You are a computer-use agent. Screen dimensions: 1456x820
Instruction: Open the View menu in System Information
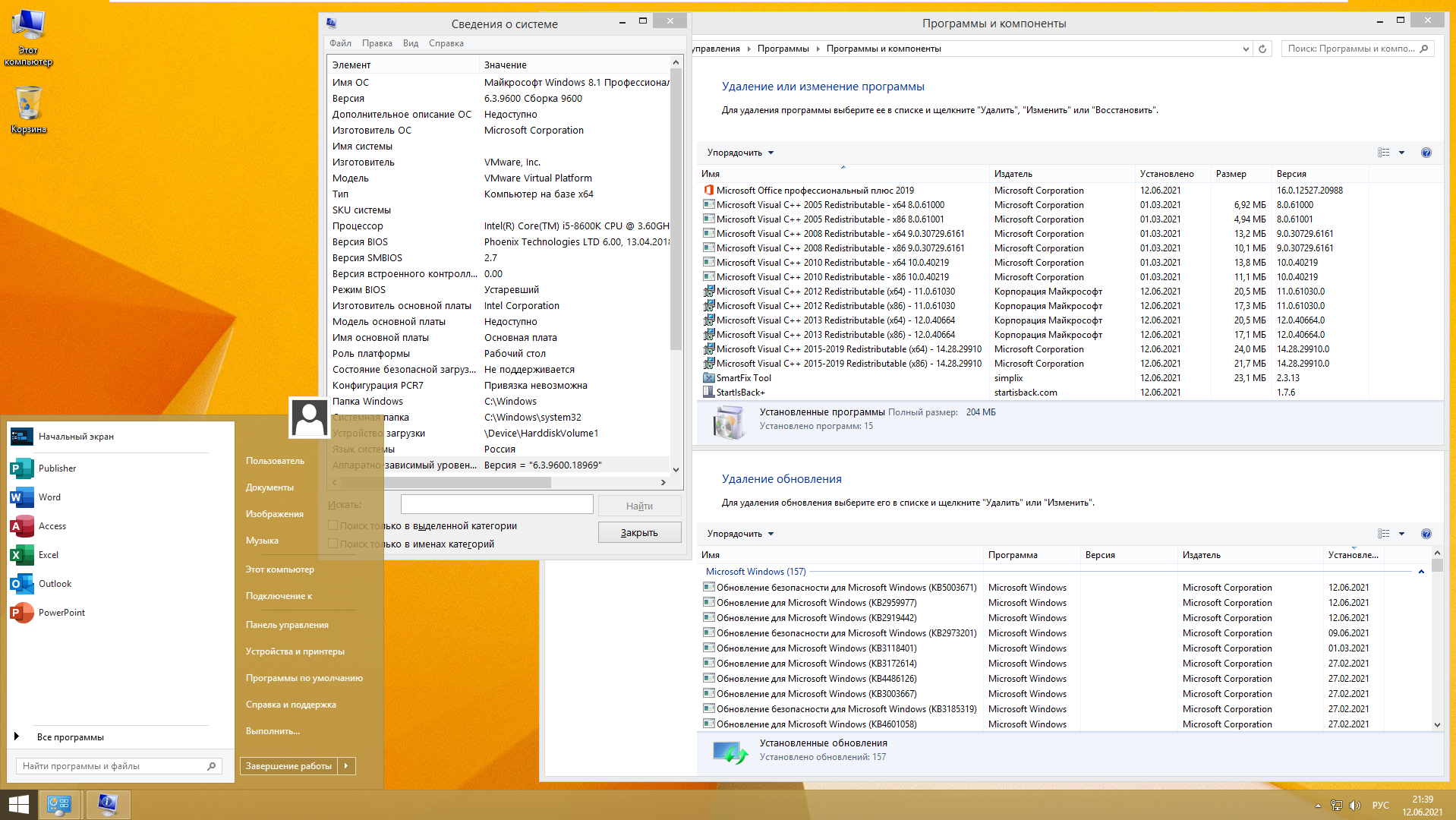point(410,43)
